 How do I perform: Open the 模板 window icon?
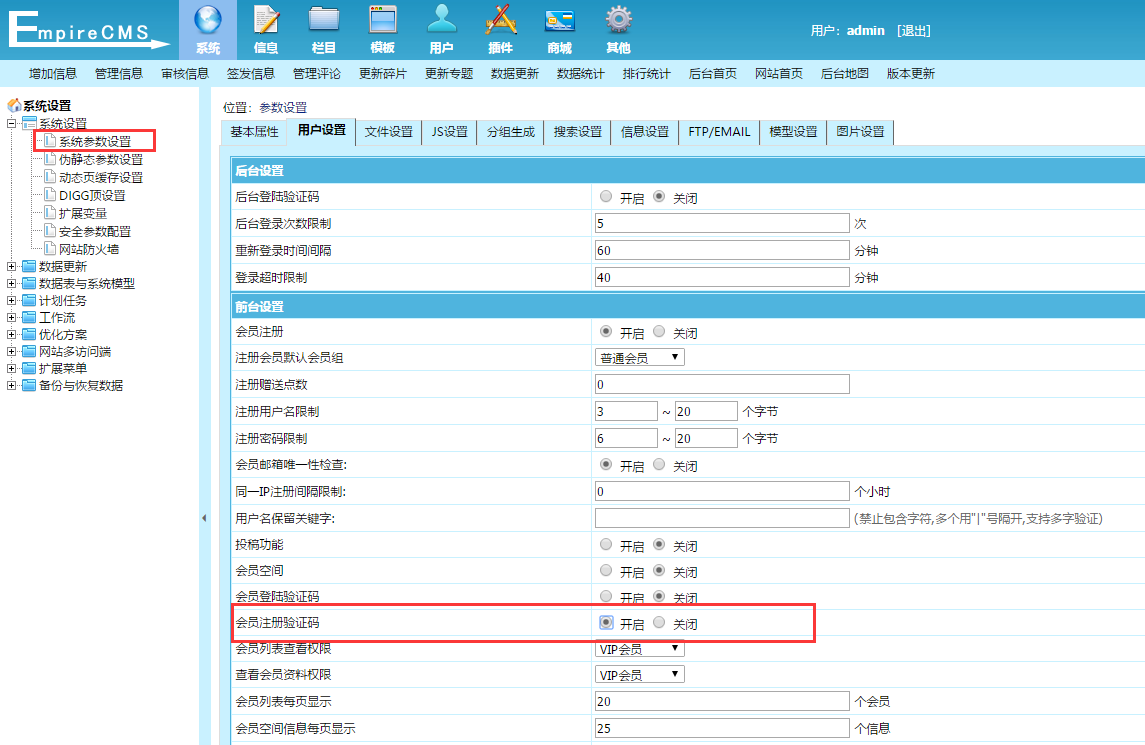(383, 20)
